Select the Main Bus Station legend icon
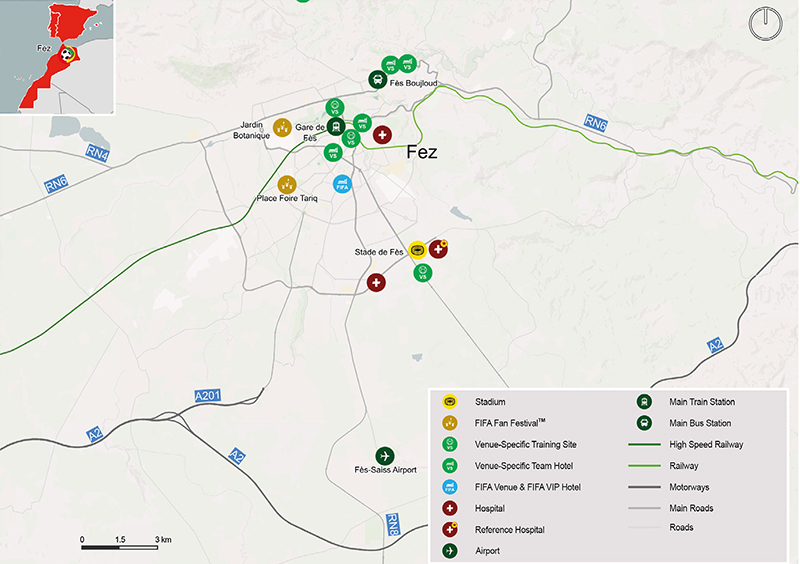The height and width of the screenshot is (564, 800). [x=644, y=423]
